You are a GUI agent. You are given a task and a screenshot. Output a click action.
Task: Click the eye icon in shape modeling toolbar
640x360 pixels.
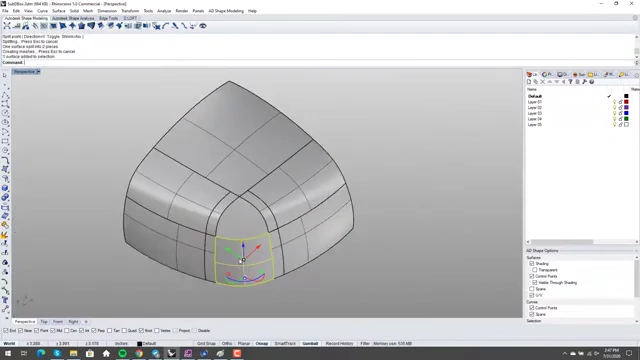203,26
